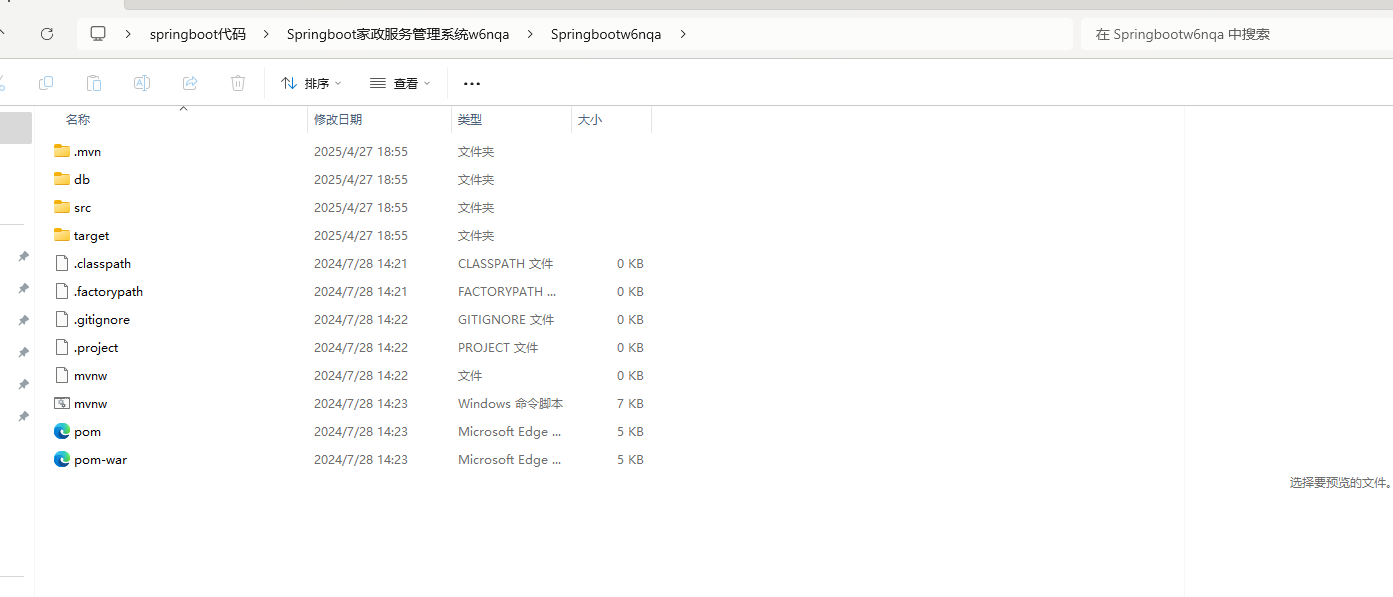1393x597 pixels.
Task: Click size 0 KB in .gitignore row
Action: tap(630, 320)
